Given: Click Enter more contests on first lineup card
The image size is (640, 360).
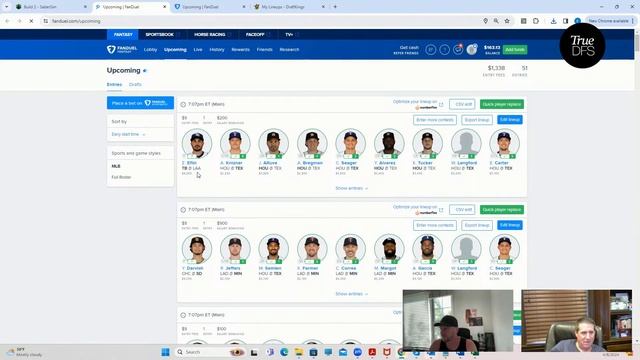Looking at the screenshot, I should pos(435,120).
